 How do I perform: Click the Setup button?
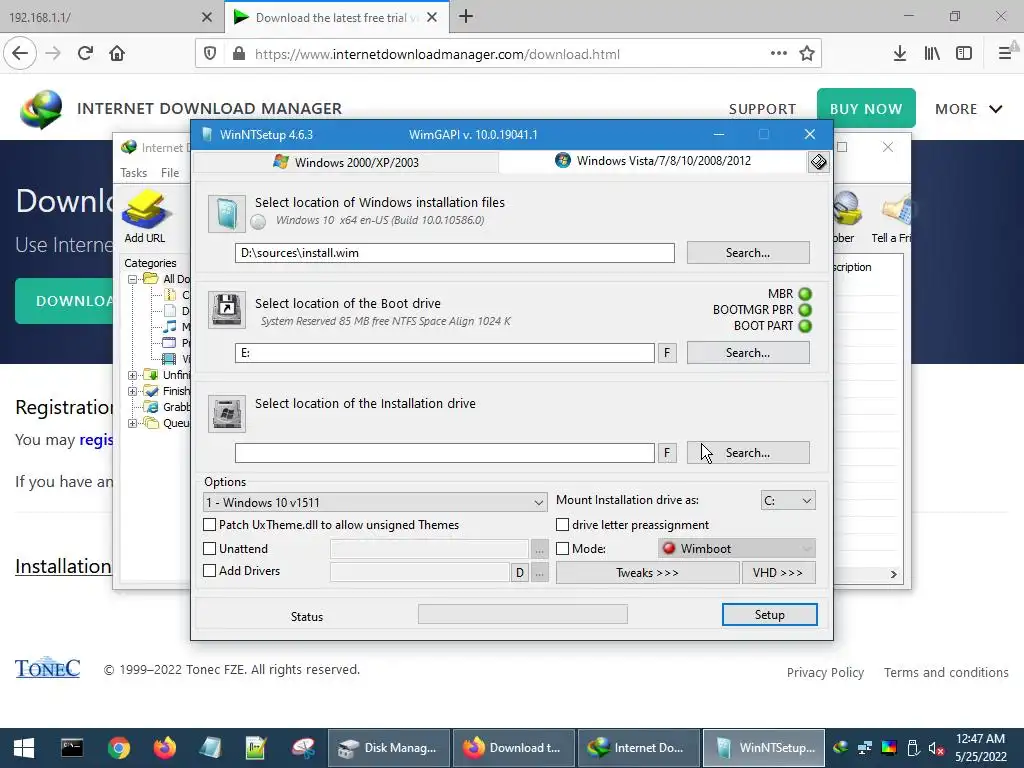point(769,615)
